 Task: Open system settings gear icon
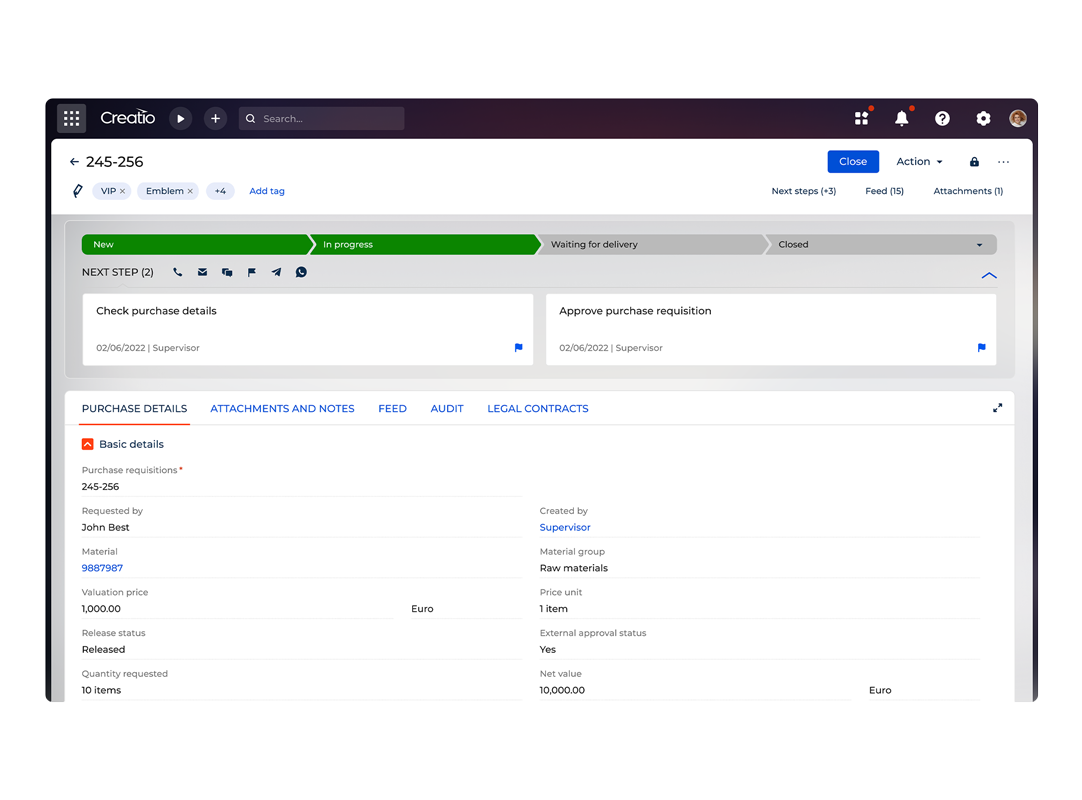983,118
